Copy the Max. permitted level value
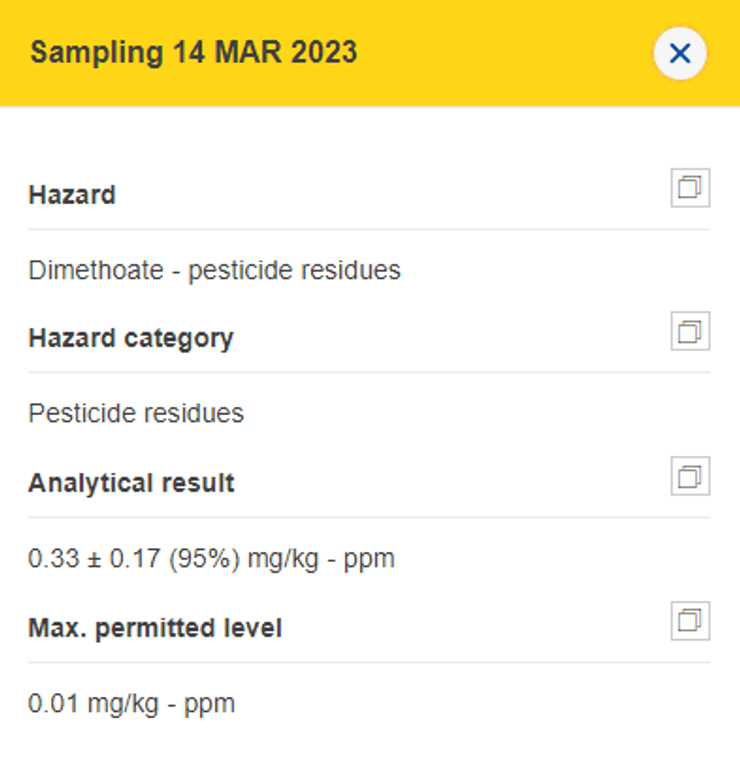Viewport: 740px width, 774px height. pos(690,622)
